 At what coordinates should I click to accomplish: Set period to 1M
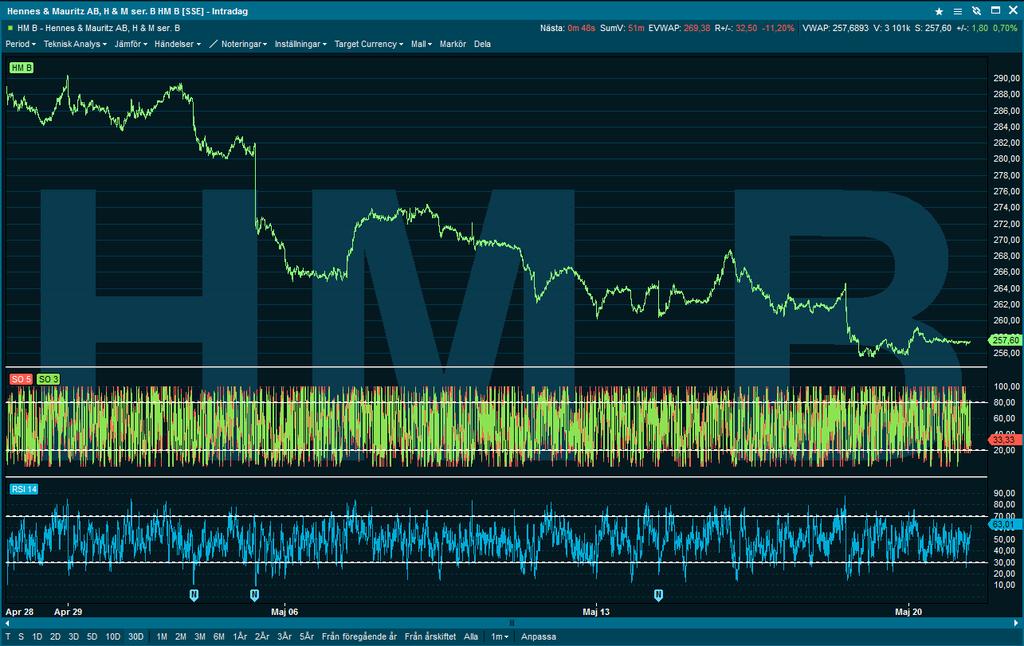pyautogui.click(x=162, y=636)
